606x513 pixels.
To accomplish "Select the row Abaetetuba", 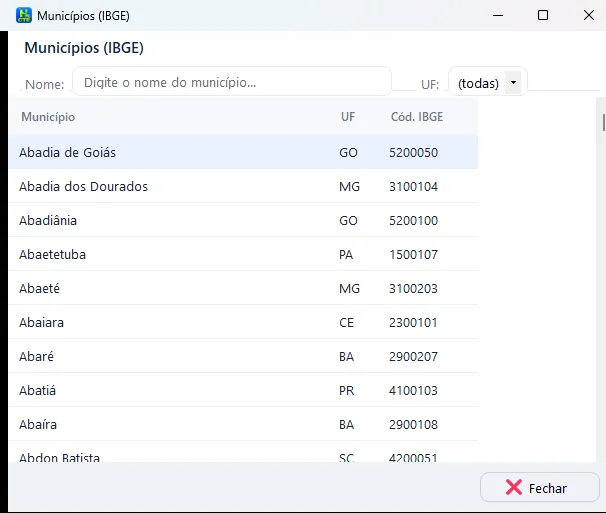I will pos(243,254).
